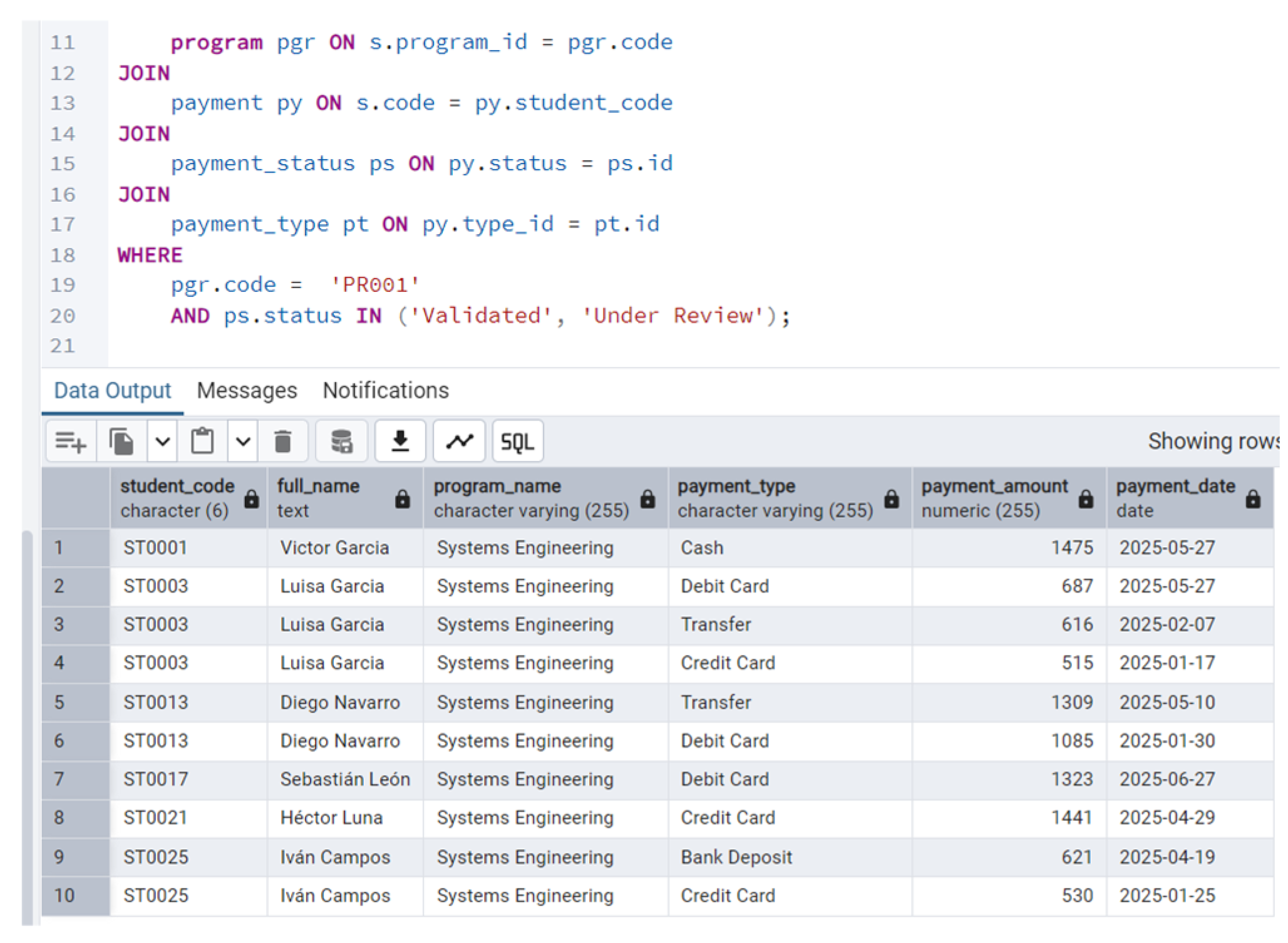Click the Paste clipboard icon
The height and width of the screenshot is (943, 1288).
click(202, 442)
